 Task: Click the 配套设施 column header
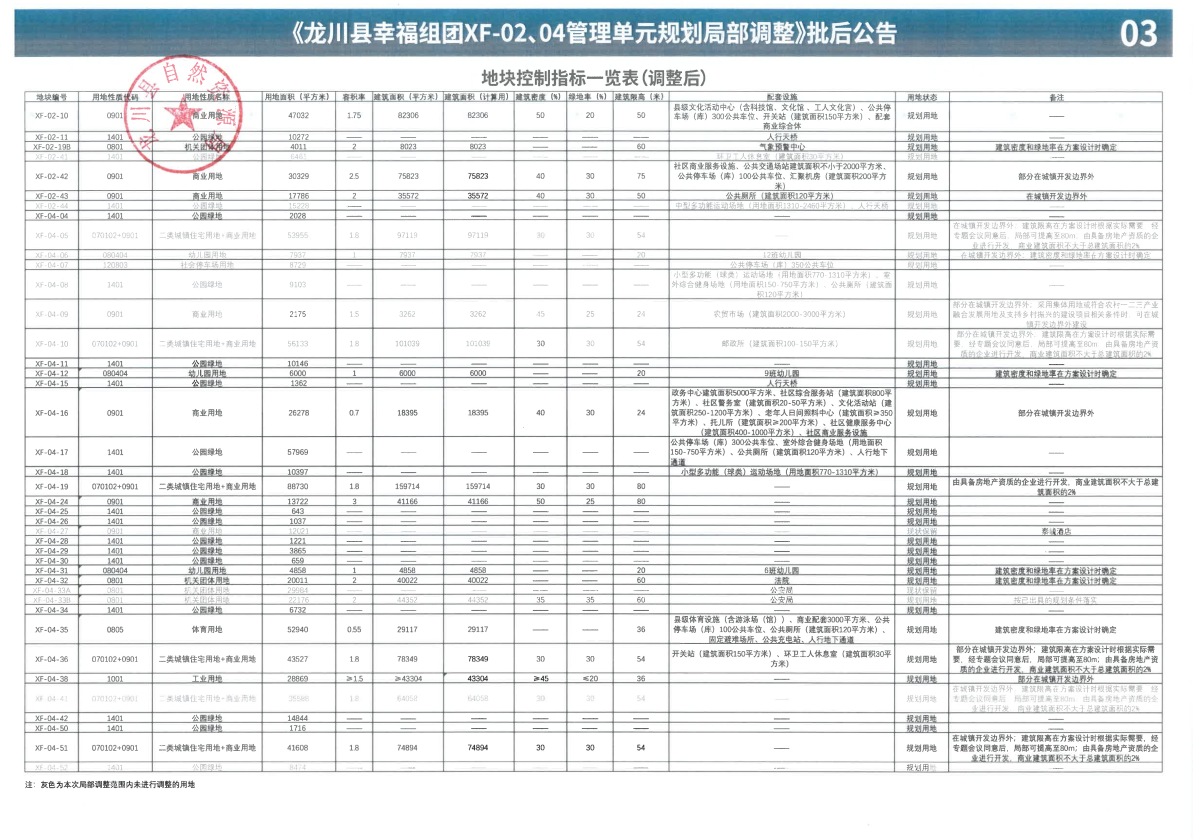[782, 97]
